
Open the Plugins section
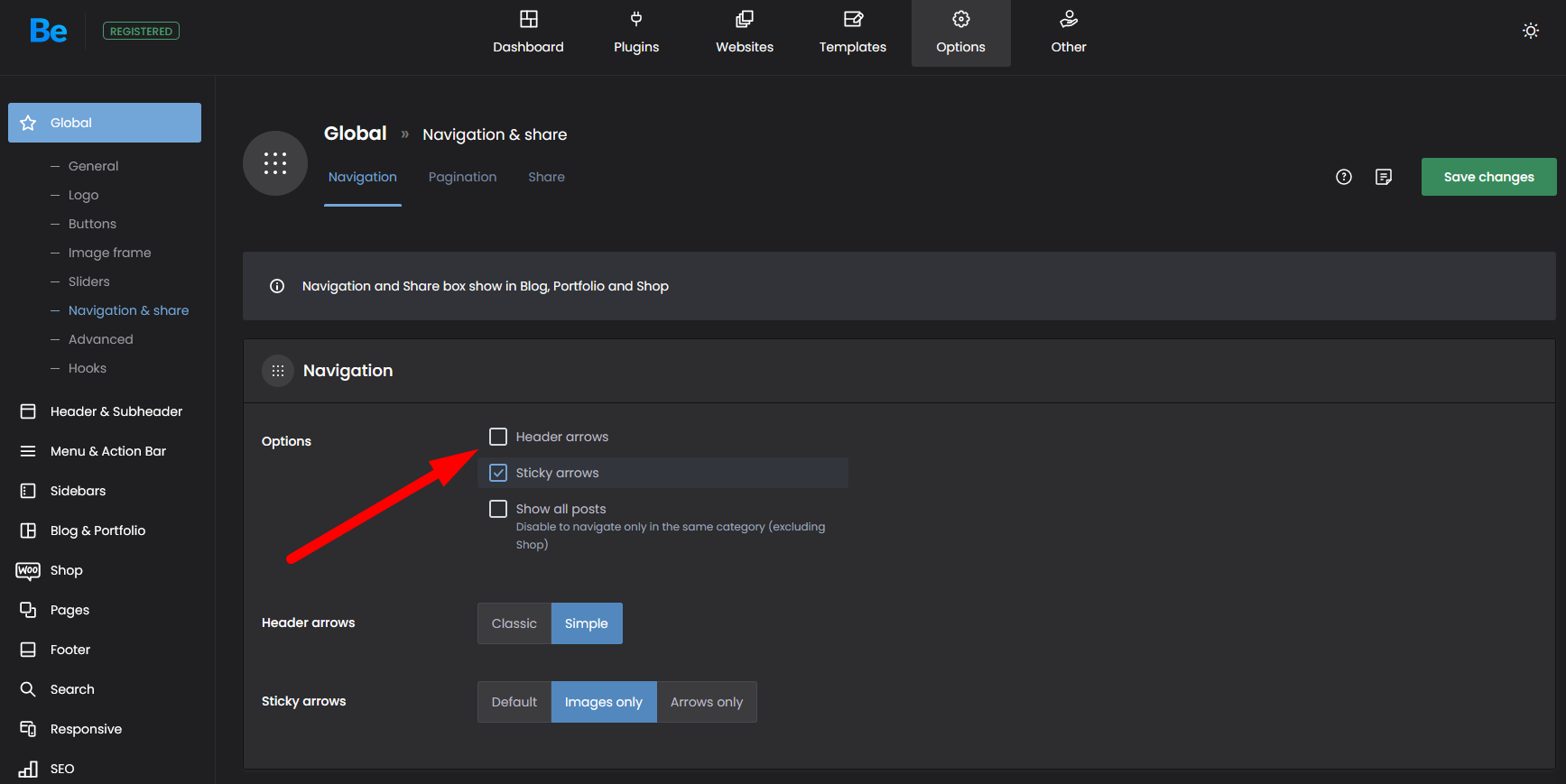pyautogui.click(x=636, y=33)
